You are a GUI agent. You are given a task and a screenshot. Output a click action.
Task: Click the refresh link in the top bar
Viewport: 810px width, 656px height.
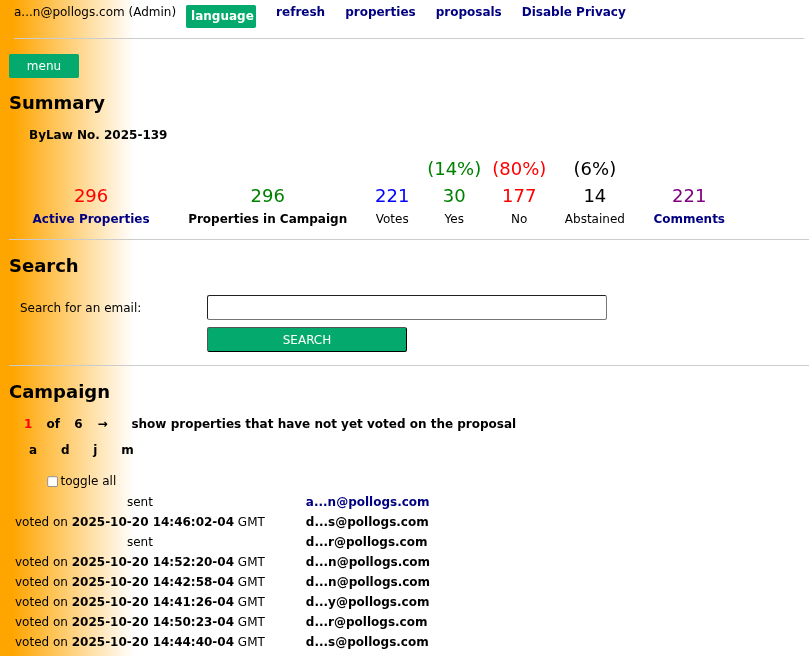[300, 11]
